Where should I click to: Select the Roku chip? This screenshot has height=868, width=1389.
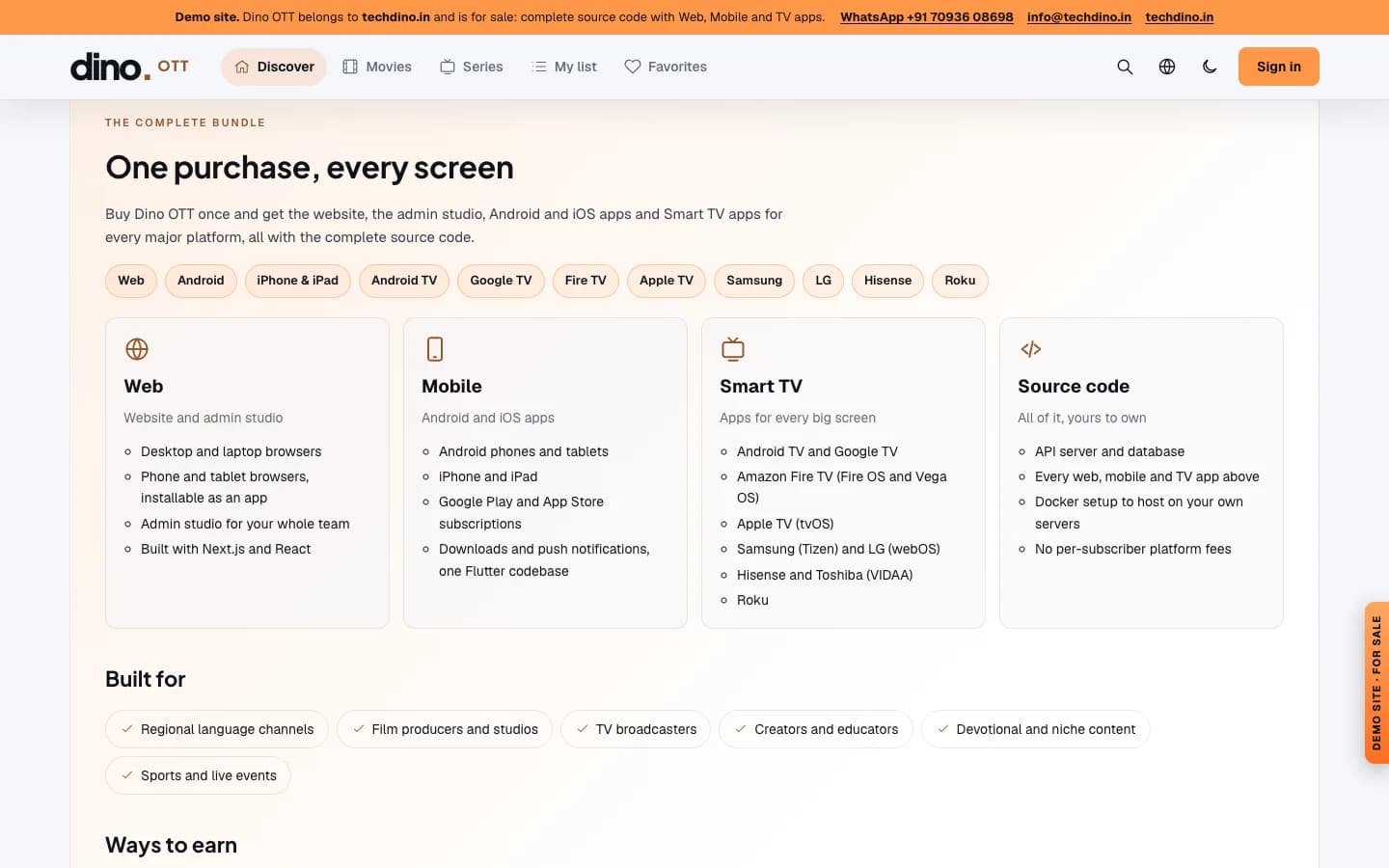point(960,281)
